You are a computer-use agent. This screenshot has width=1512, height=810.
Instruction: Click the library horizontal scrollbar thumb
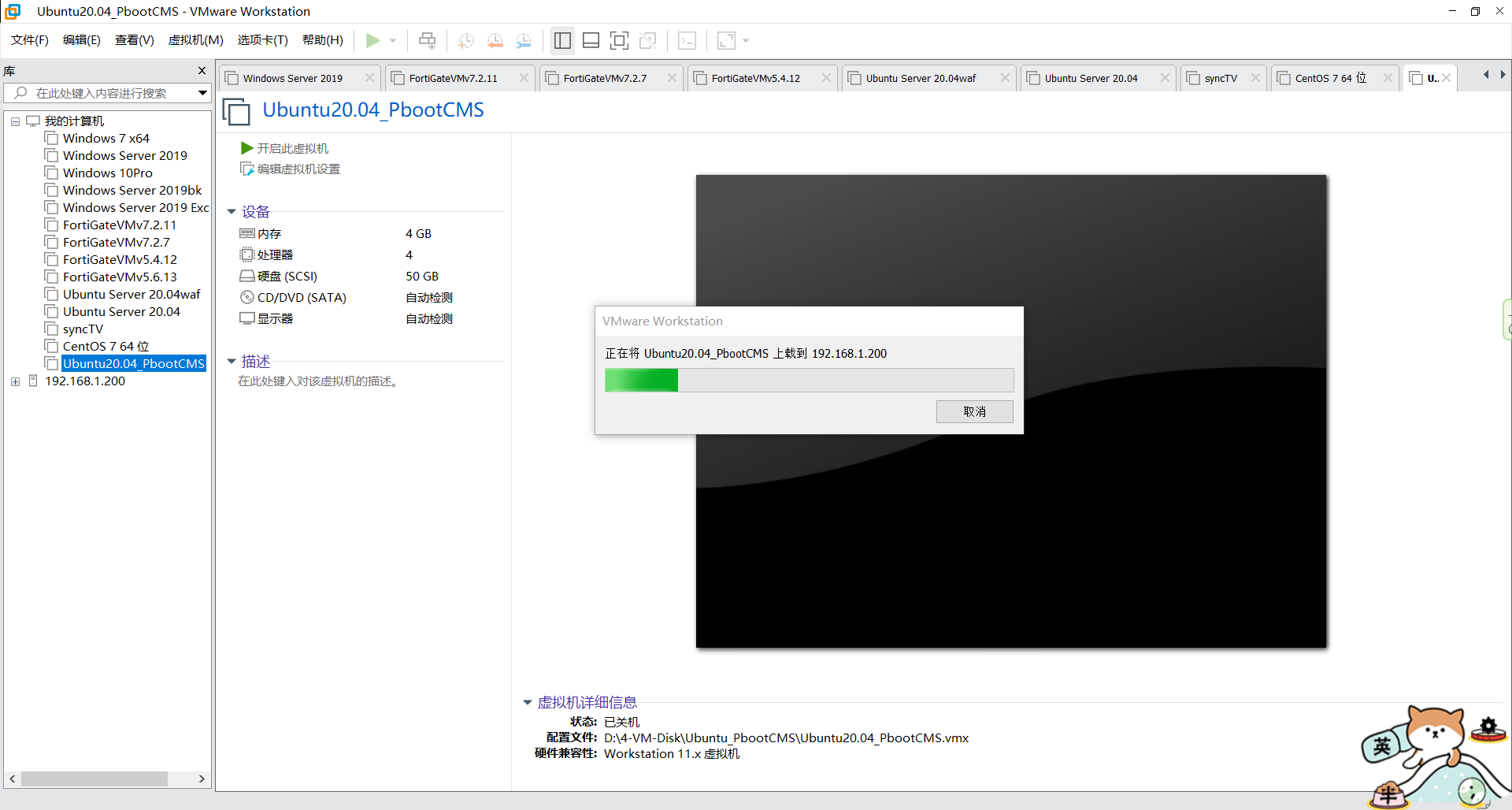[x=94, y=778]
